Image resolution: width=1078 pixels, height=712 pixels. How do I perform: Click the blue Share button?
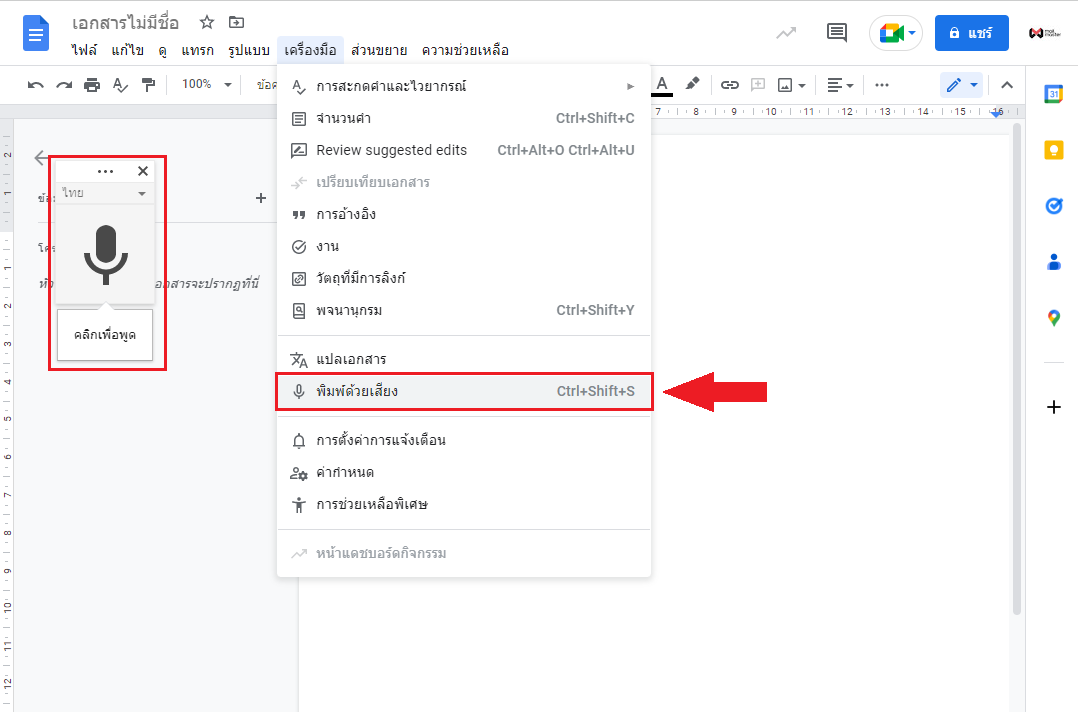pyautogui.click(x=971, y=33)
